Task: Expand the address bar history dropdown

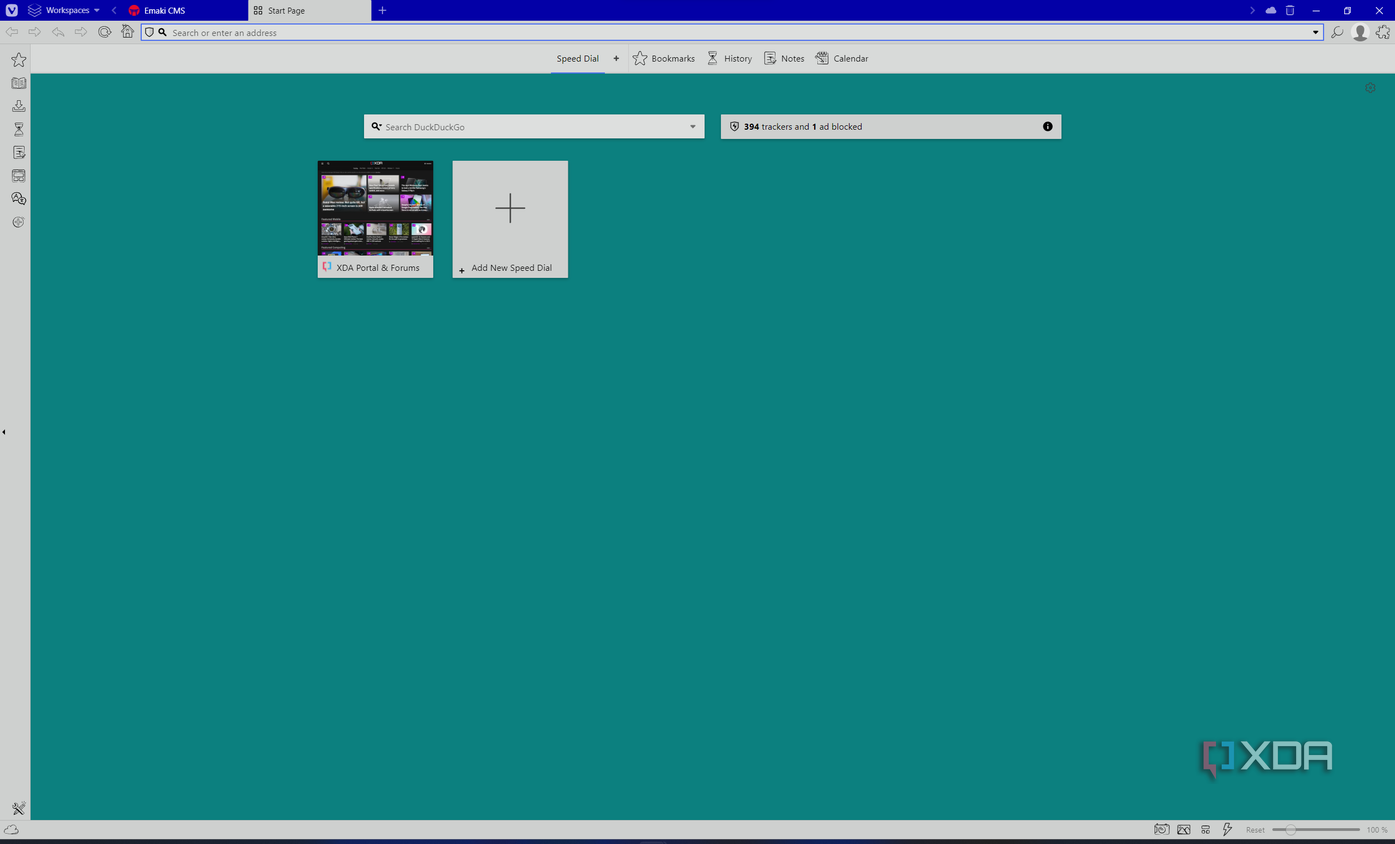Action: pyautogui.click(x=1315, y=32)
